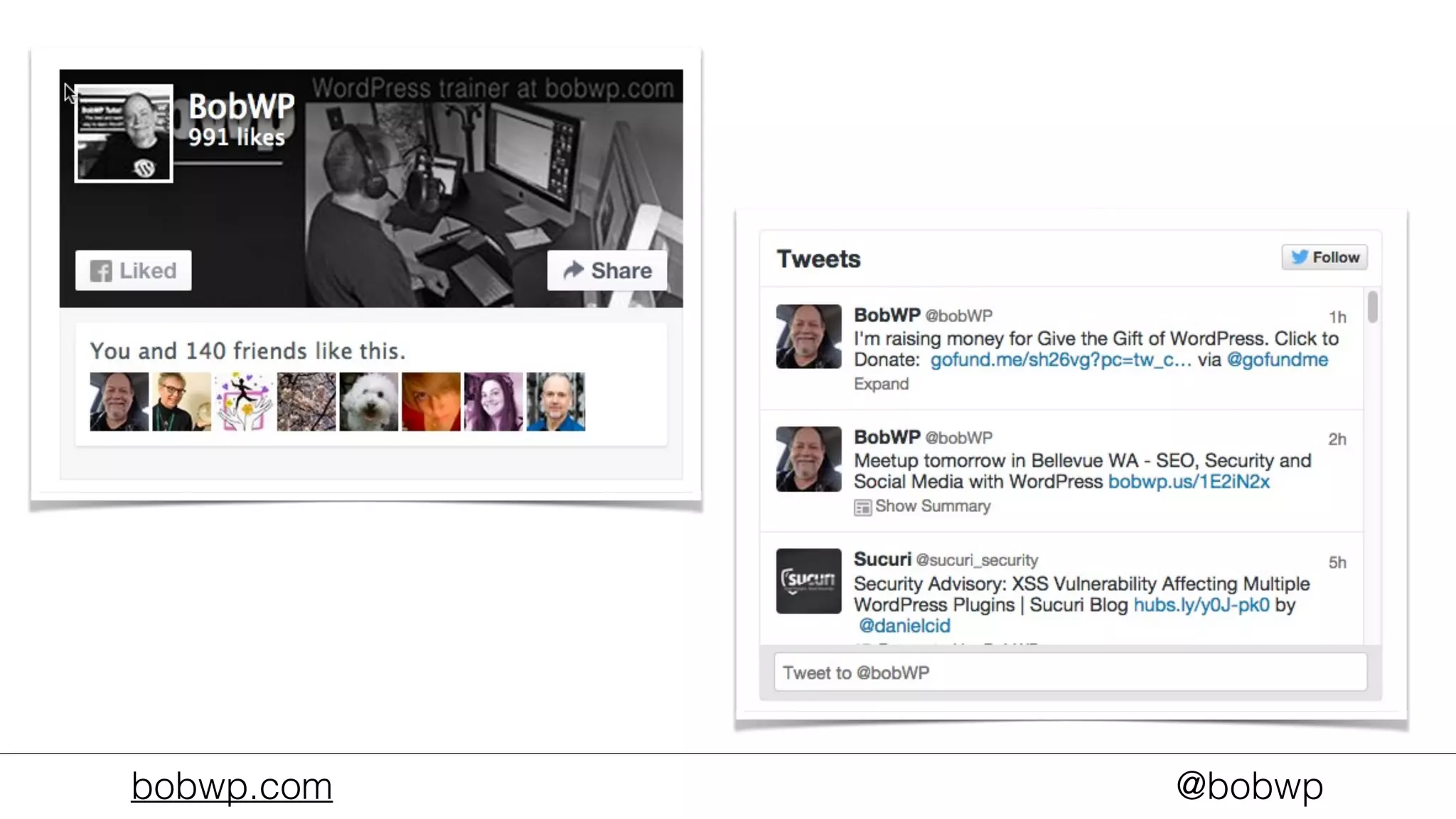Open the gofund.me donation link
The image size is (1456, 819).
[x=1060, y=360]
